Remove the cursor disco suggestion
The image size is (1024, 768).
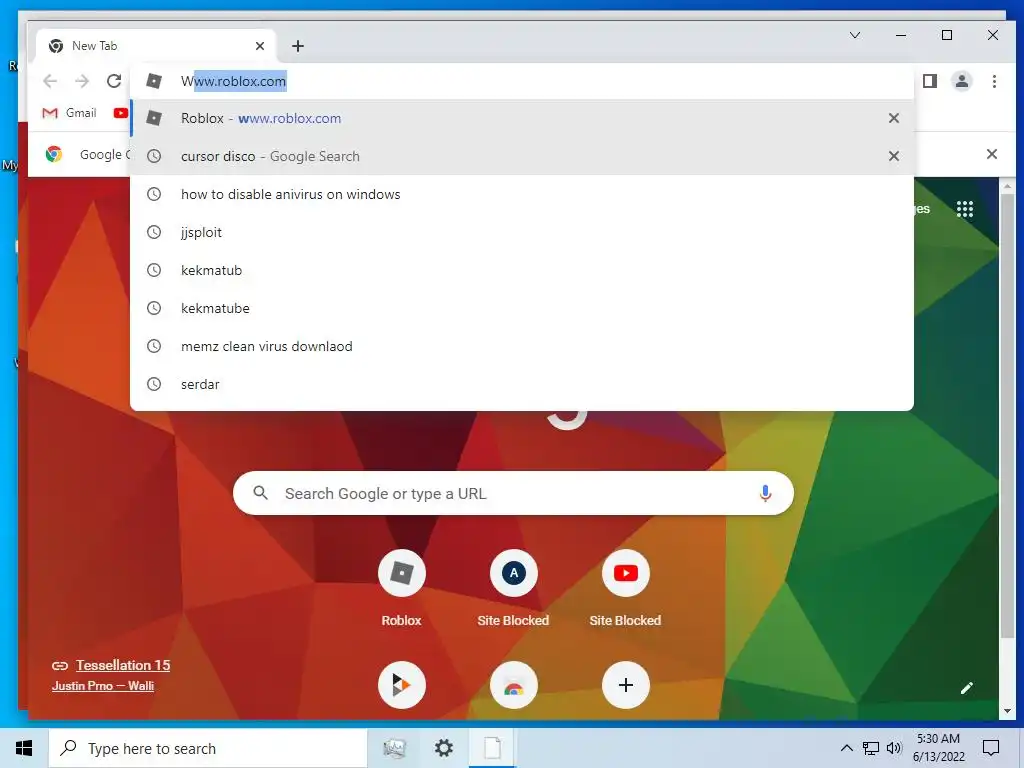pos(894,156)
